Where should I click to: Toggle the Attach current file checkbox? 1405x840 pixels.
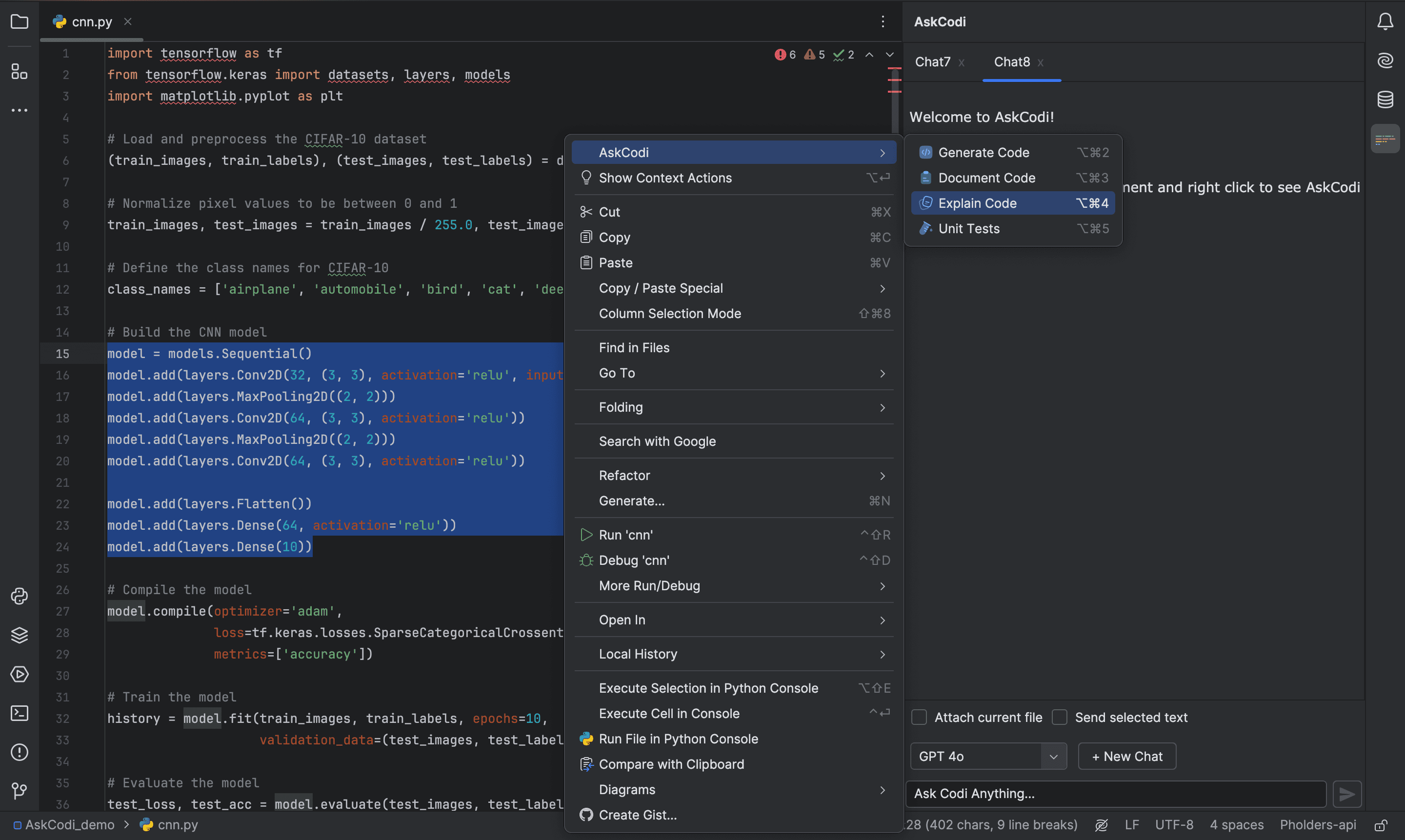[918, 717]
